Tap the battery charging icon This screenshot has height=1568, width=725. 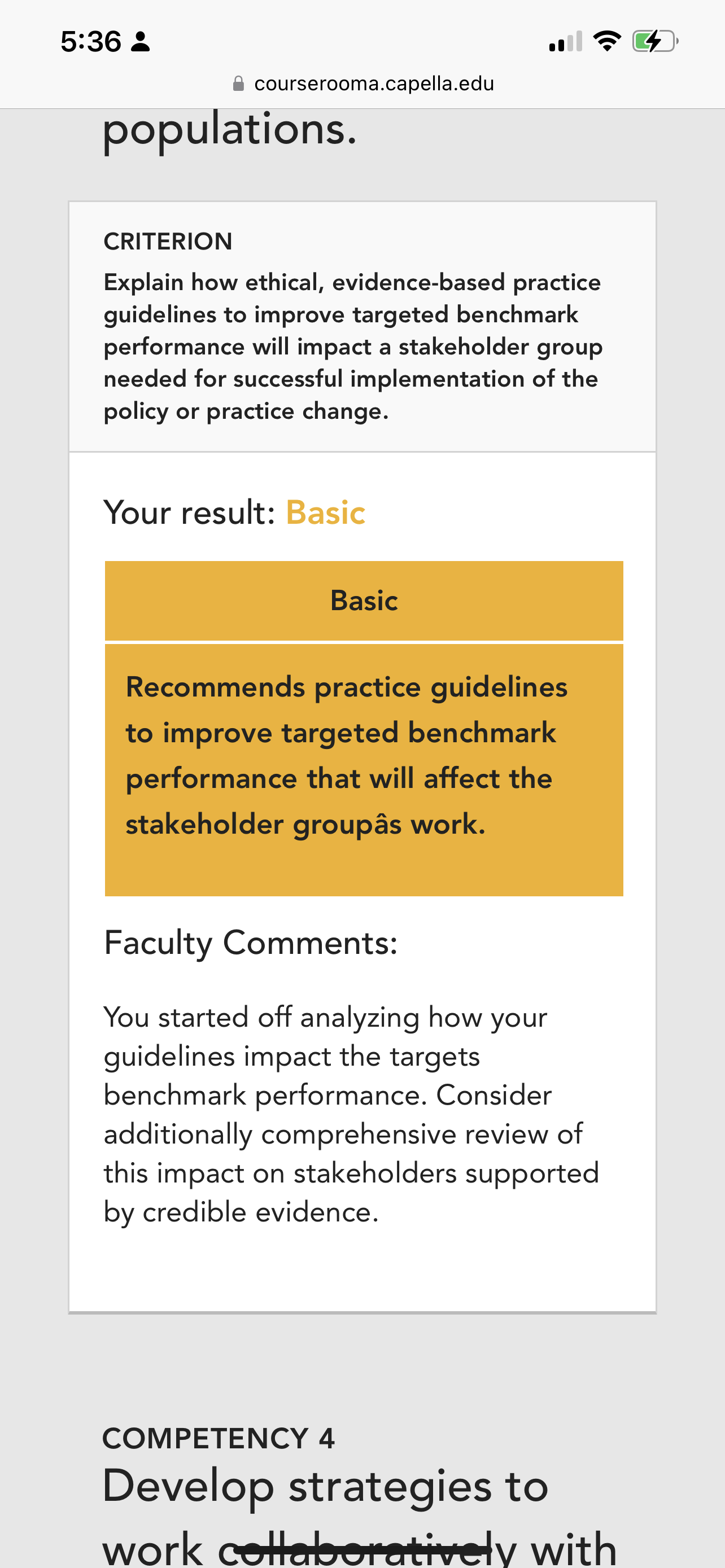click(655, 41)
